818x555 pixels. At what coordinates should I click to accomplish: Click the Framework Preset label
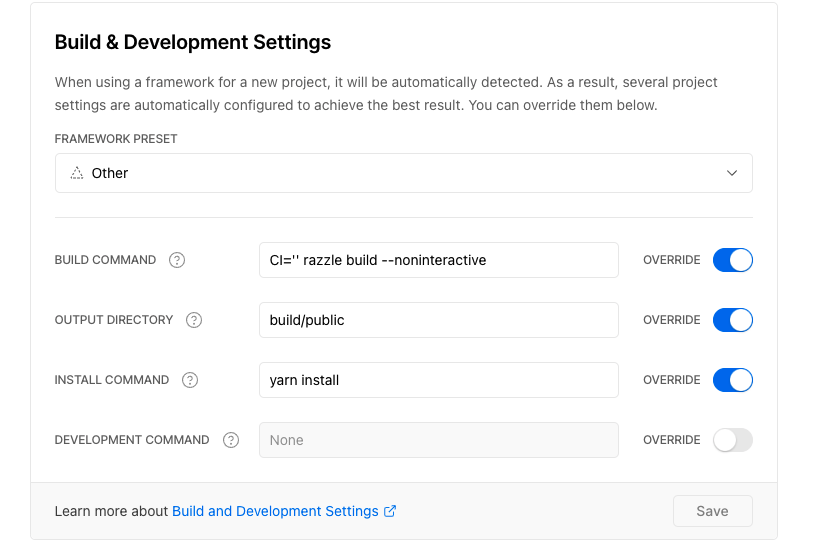point(116,139)
